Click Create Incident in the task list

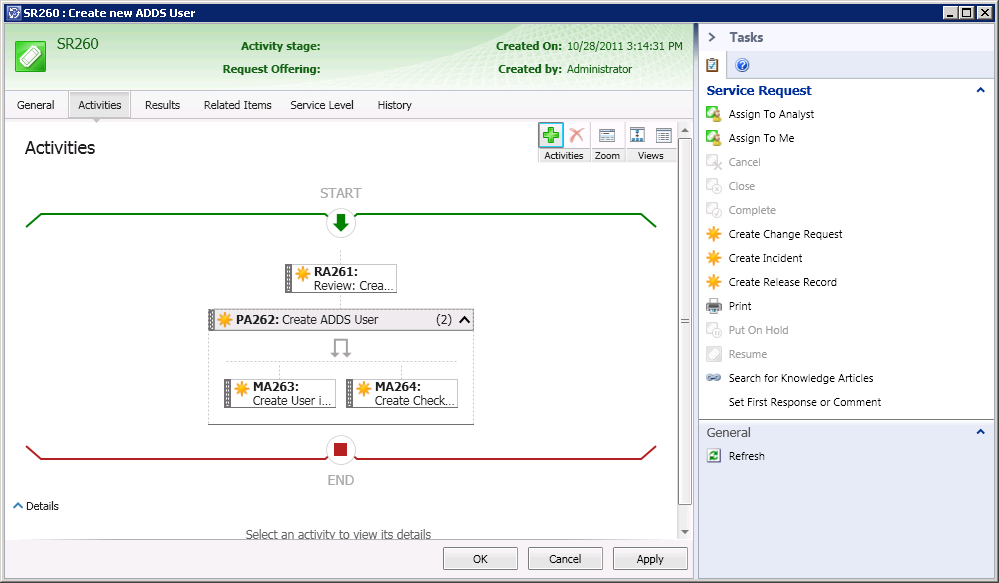(765, 258)
